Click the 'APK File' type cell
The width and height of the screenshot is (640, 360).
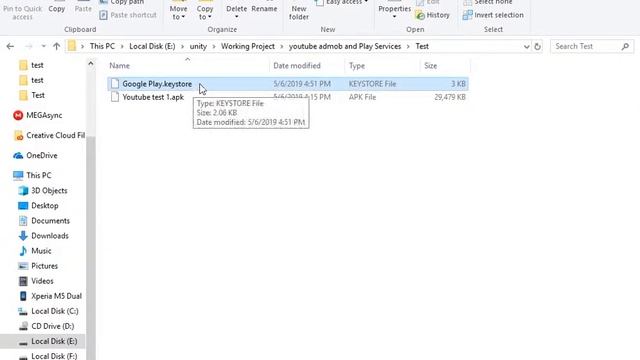(x=362, y=97)
